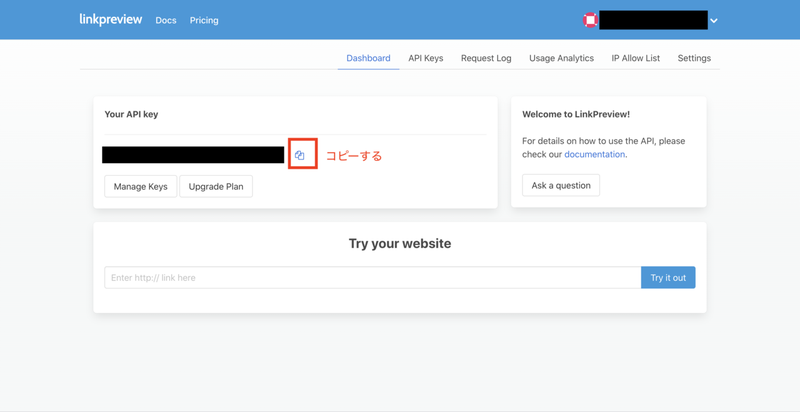Click the user avatar icon in header

[590, 20]
